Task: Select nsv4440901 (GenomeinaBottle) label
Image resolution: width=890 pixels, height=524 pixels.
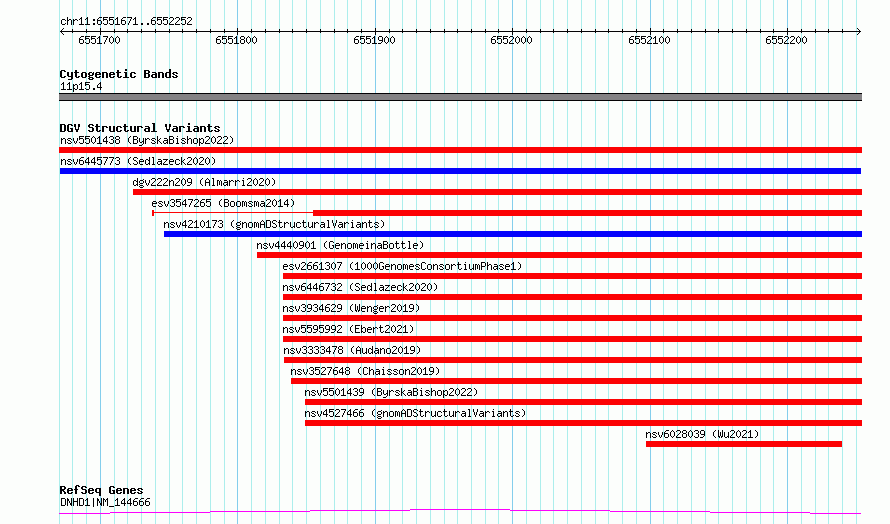Action: click(x=340, y=245)
